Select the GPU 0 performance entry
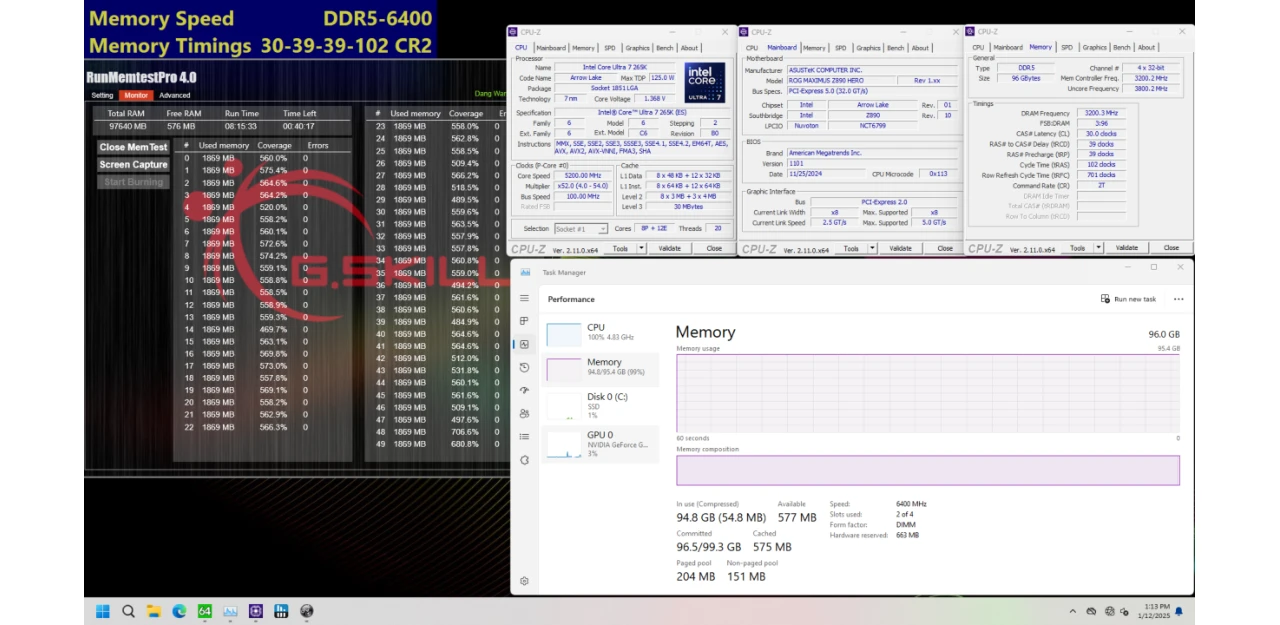1280x625 pixels. tap(600, 444)
